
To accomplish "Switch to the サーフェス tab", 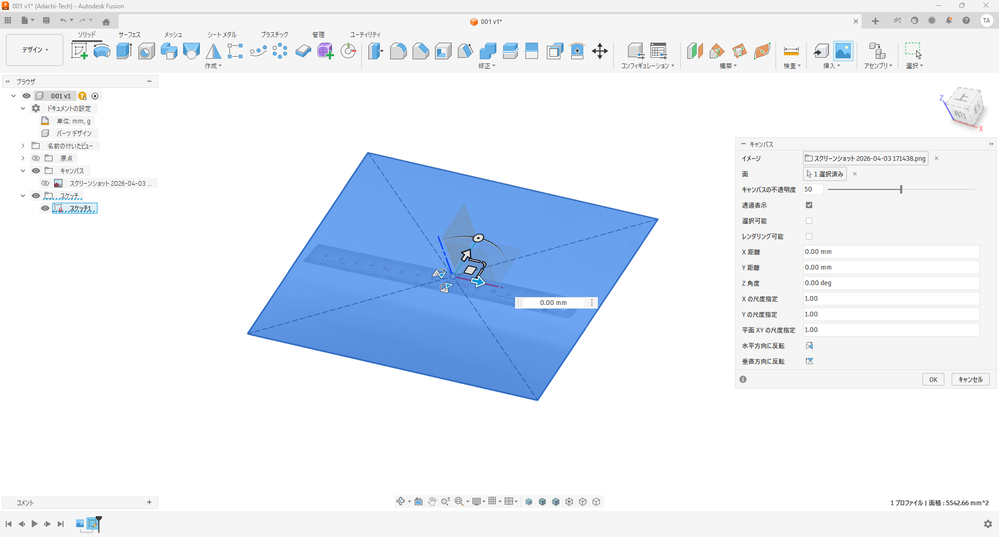I will [129, 34].
